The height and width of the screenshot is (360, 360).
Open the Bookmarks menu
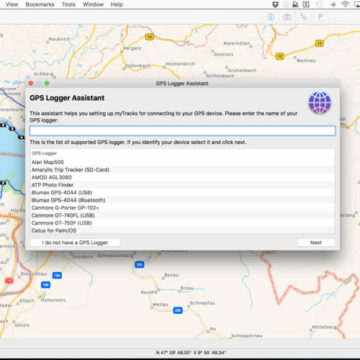[x=40, y=4]
